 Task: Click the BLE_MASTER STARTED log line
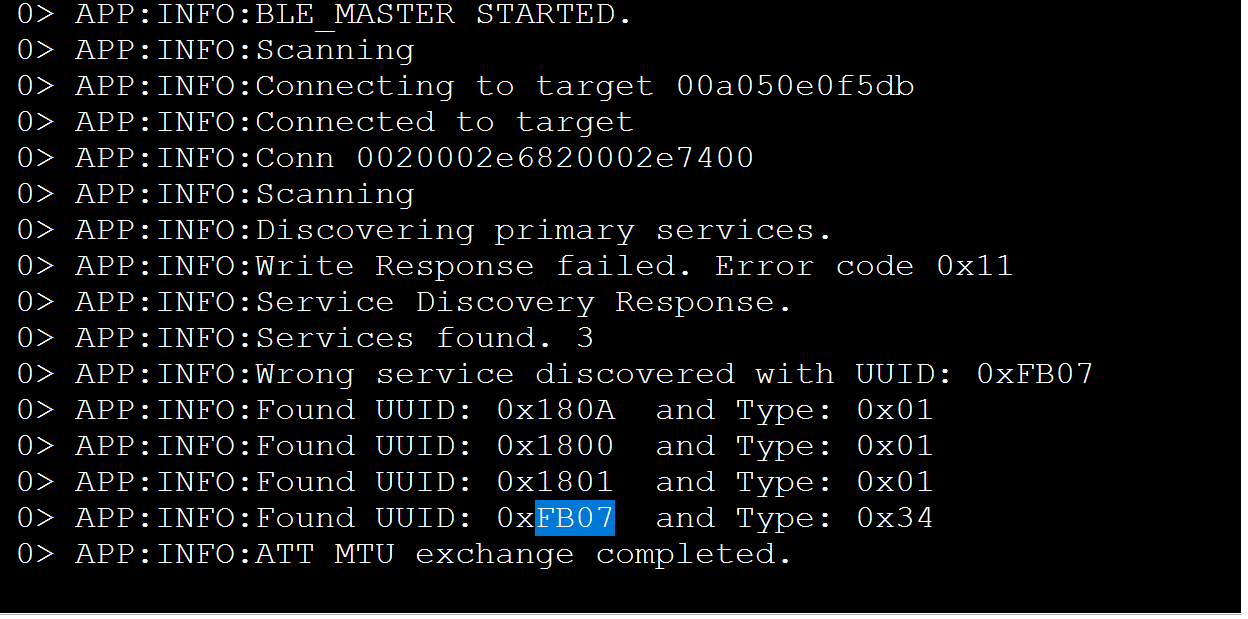[324, 15]
